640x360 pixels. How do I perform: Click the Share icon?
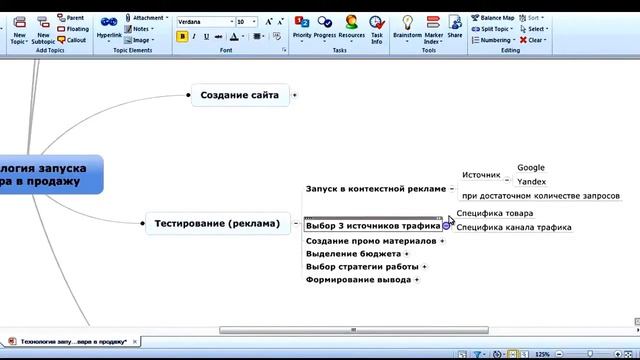click(455, 22)
